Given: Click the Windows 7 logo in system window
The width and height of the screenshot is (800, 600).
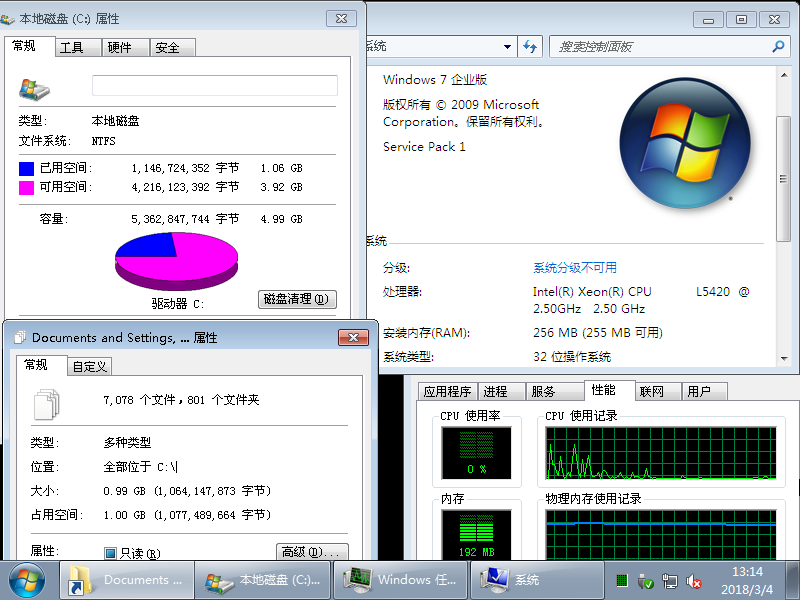Looking at the screenshot, I should (x=685, y=143).
